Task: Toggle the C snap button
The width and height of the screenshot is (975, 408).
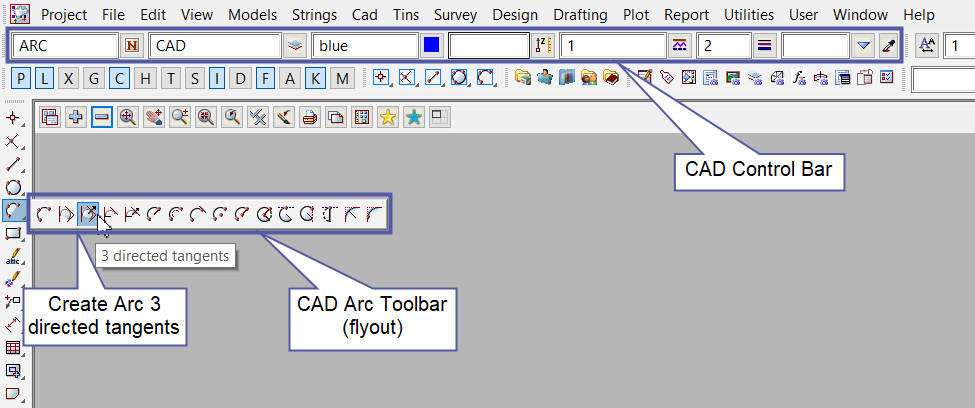Action: click(x=119, y=78)
